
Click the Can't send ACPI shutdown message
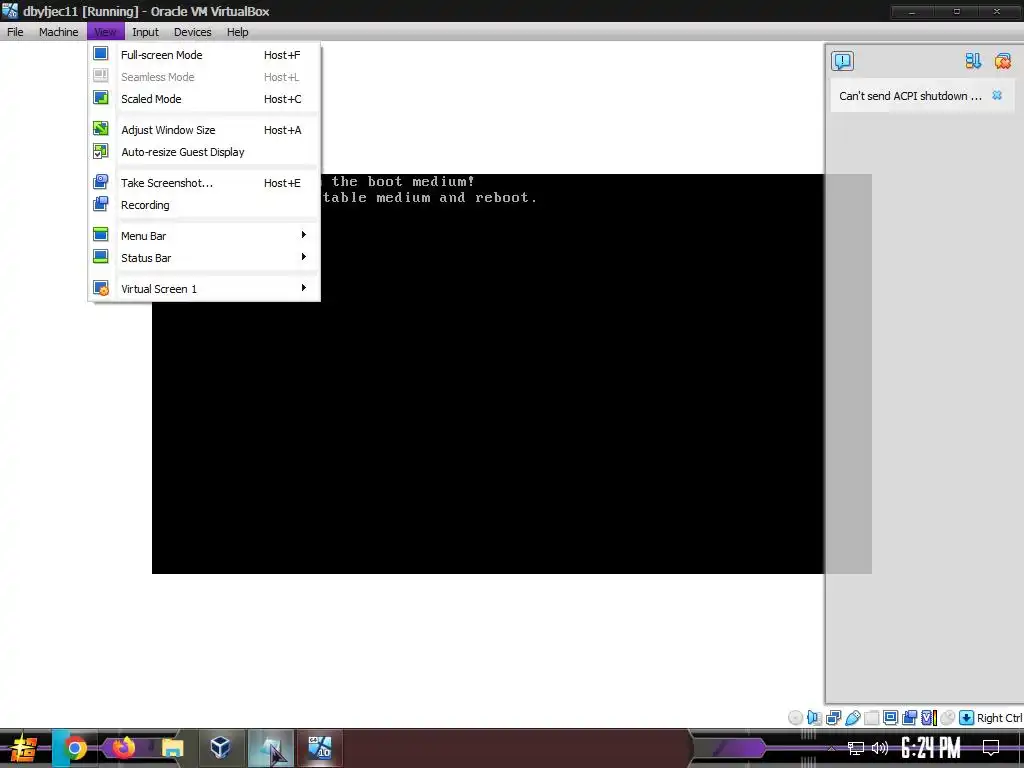(x=910, y=96)
